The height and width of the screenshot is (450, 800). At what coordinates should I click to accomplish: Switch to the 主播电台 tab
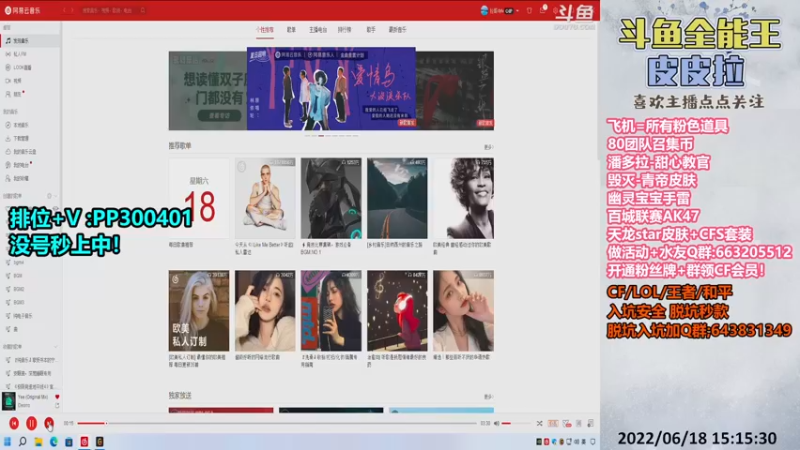[318, 30]
